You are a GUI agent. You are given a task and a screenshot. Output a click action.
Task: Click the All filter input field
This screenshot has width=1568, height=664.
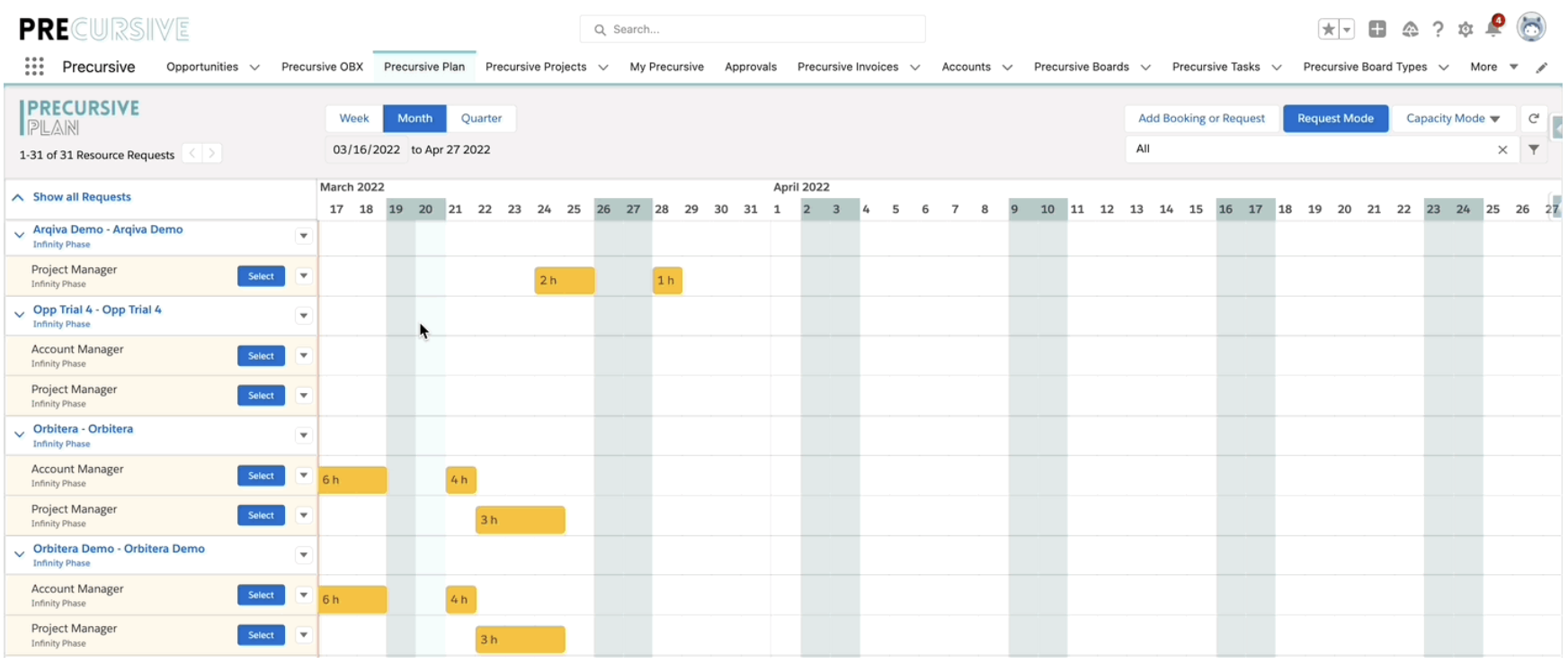(1309, 149)
